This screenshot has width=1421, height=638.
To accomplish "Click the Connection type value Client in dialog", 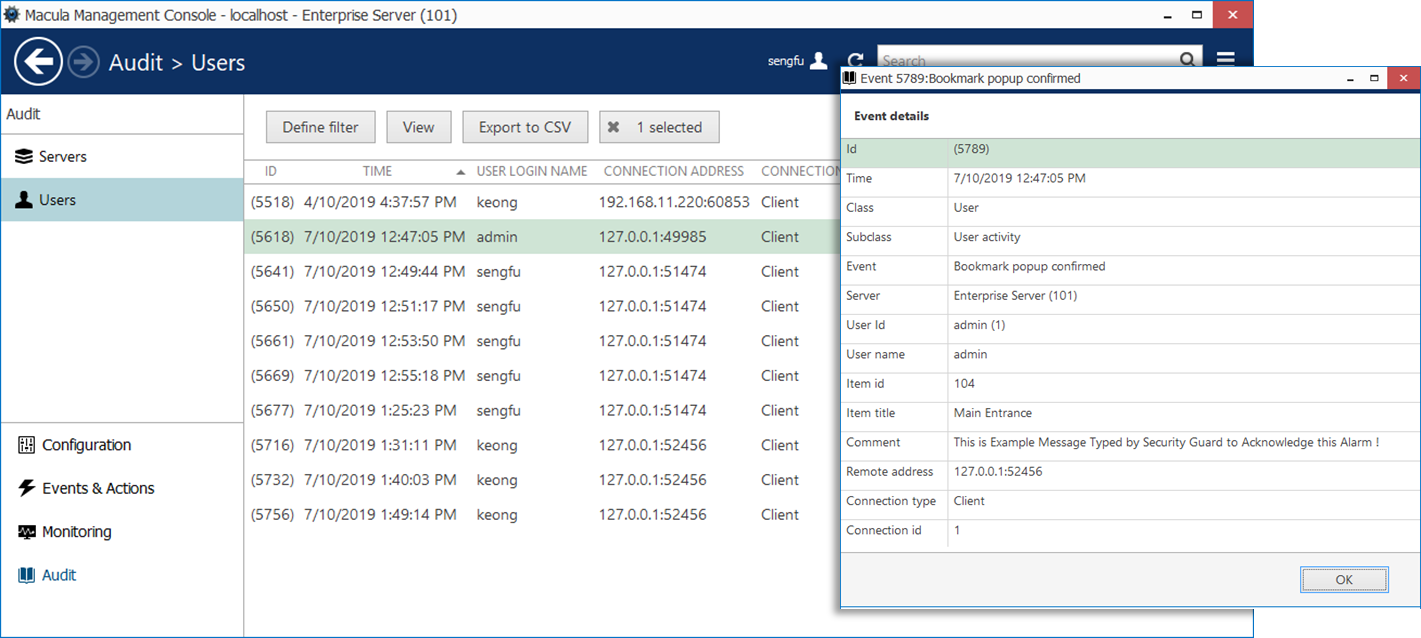I will coord(970,501).
